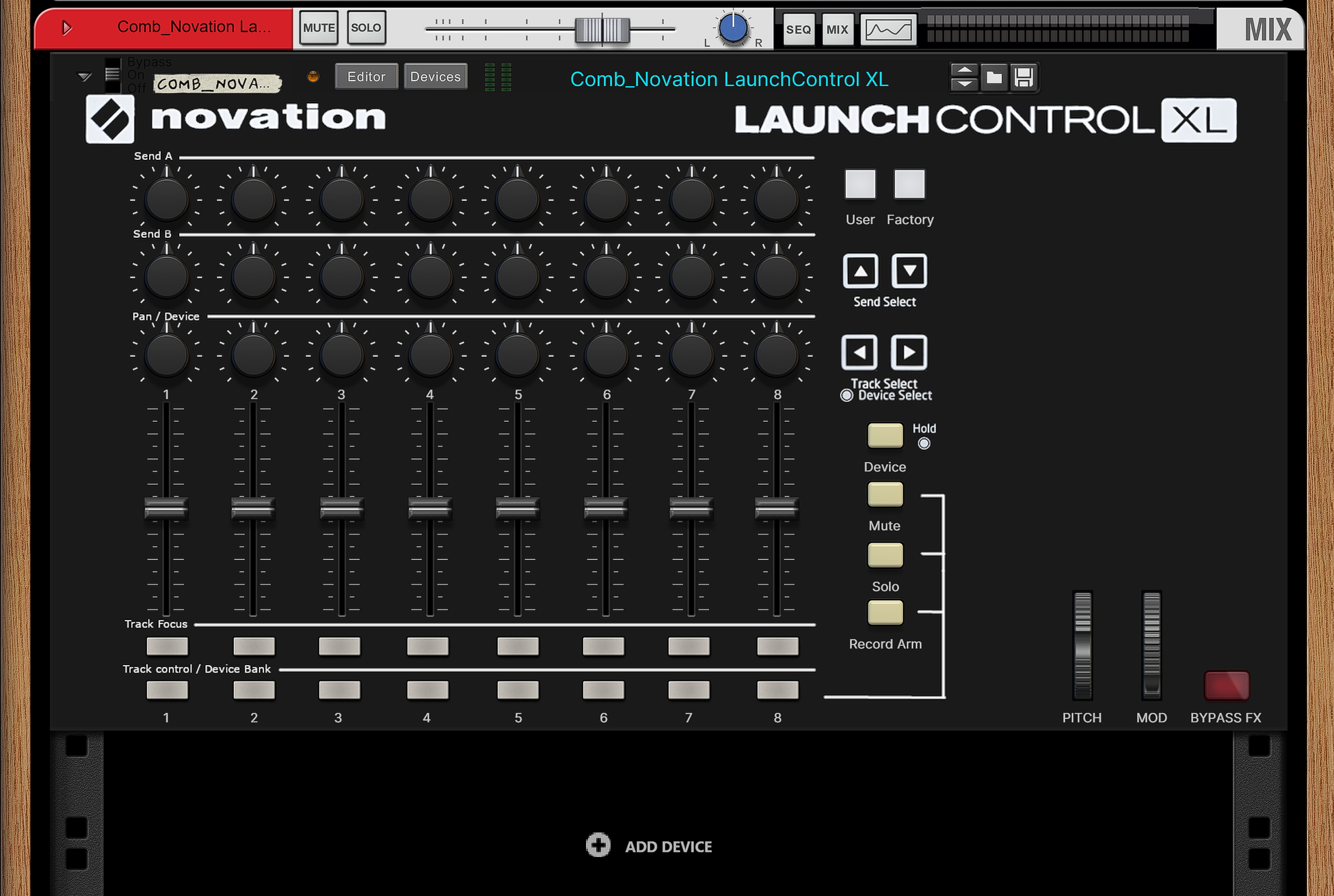The width and height of the screenshot is (1334, 896).
Task: Click the Bypass/On/Off switch
Action: coord(112,74)
